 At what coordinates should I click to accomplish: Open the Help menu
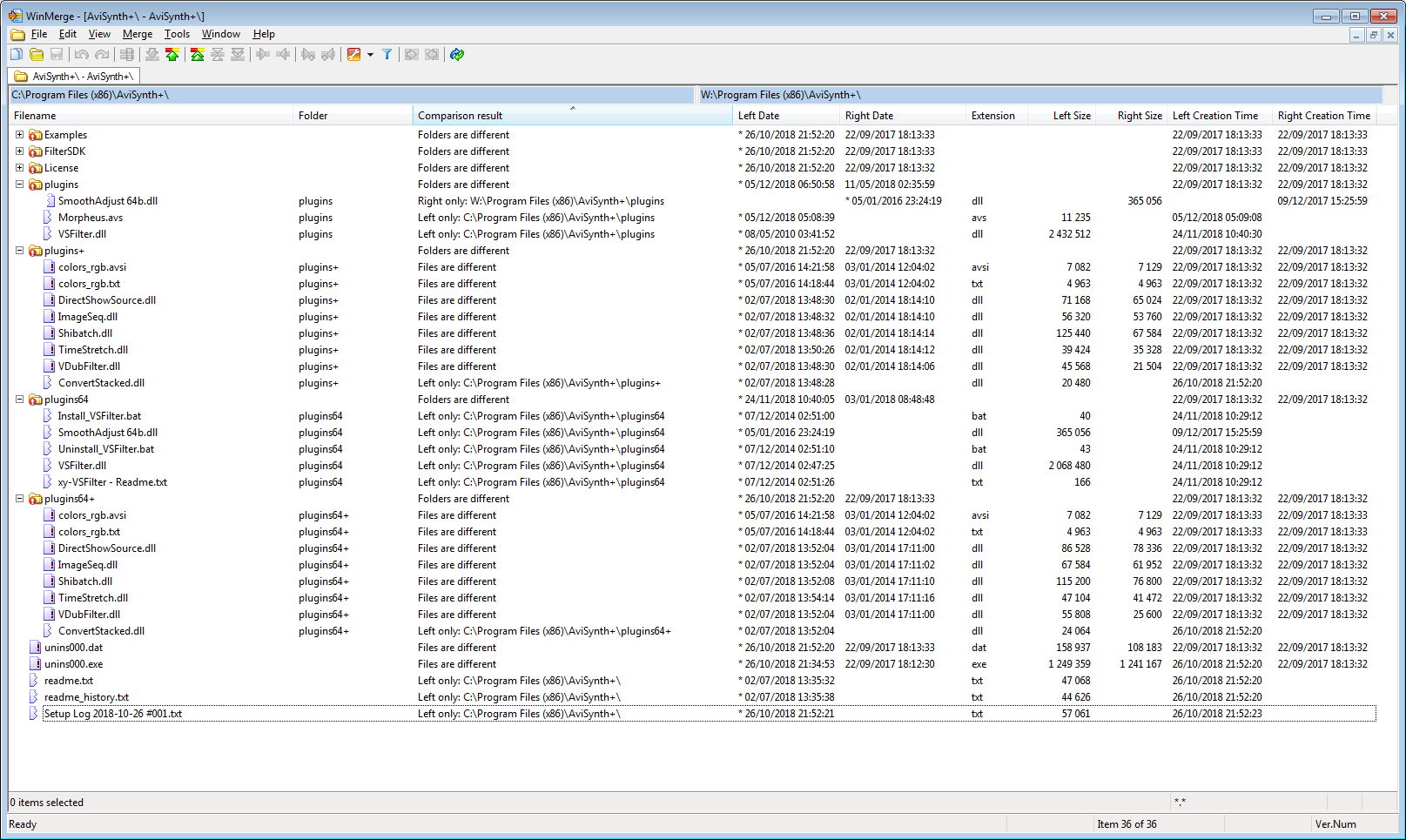pyautogui.click(x=264, y=34)
